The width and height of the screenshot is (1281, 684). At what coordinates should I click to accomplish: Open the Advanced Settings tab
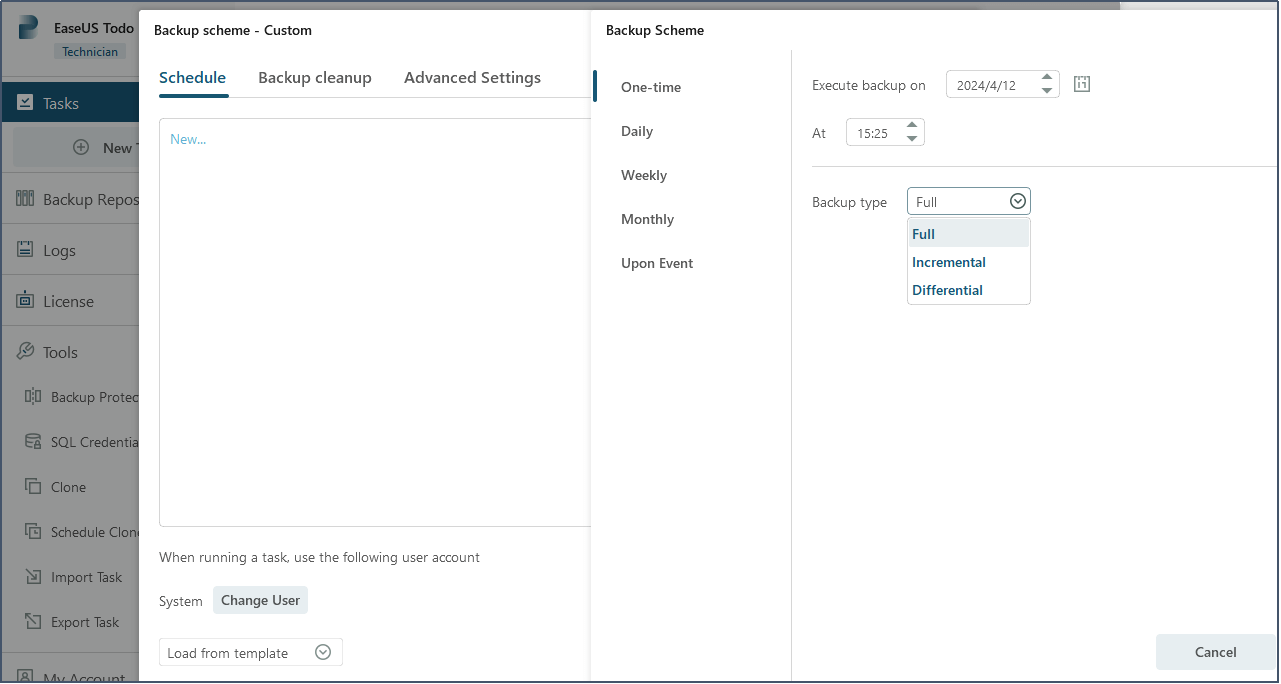[x=472, y=77]
